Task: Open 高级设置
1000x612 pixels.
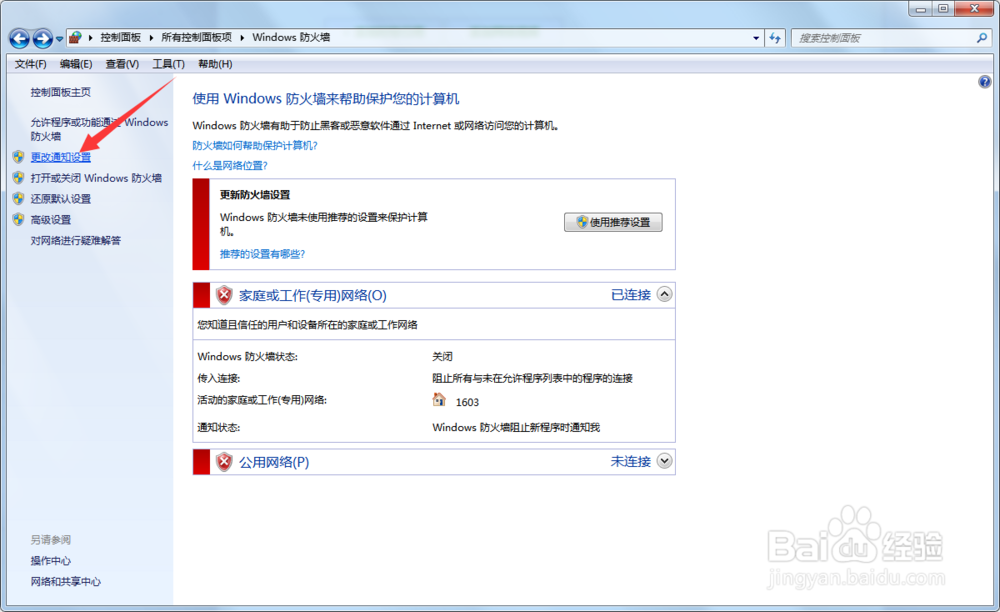Action: (50, 220)
